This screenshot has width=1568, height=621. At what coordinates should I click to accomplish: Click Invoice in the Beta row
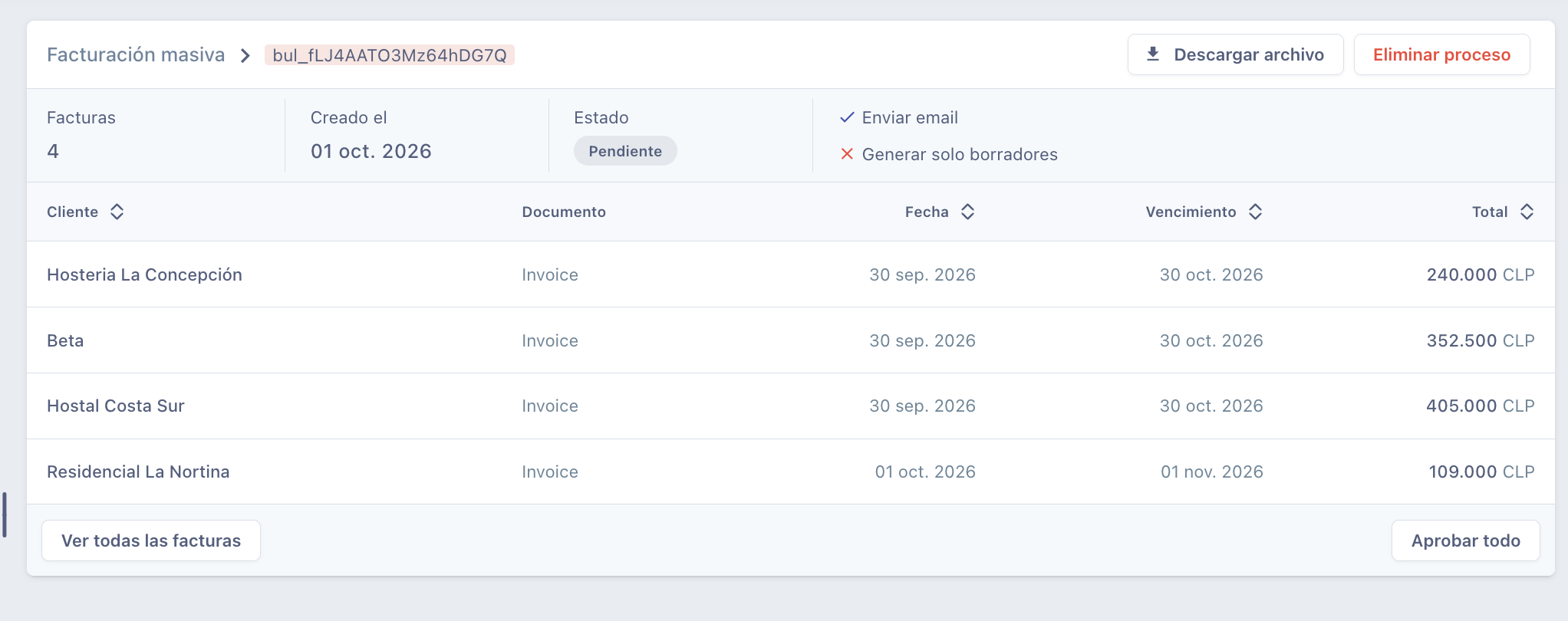550,340
